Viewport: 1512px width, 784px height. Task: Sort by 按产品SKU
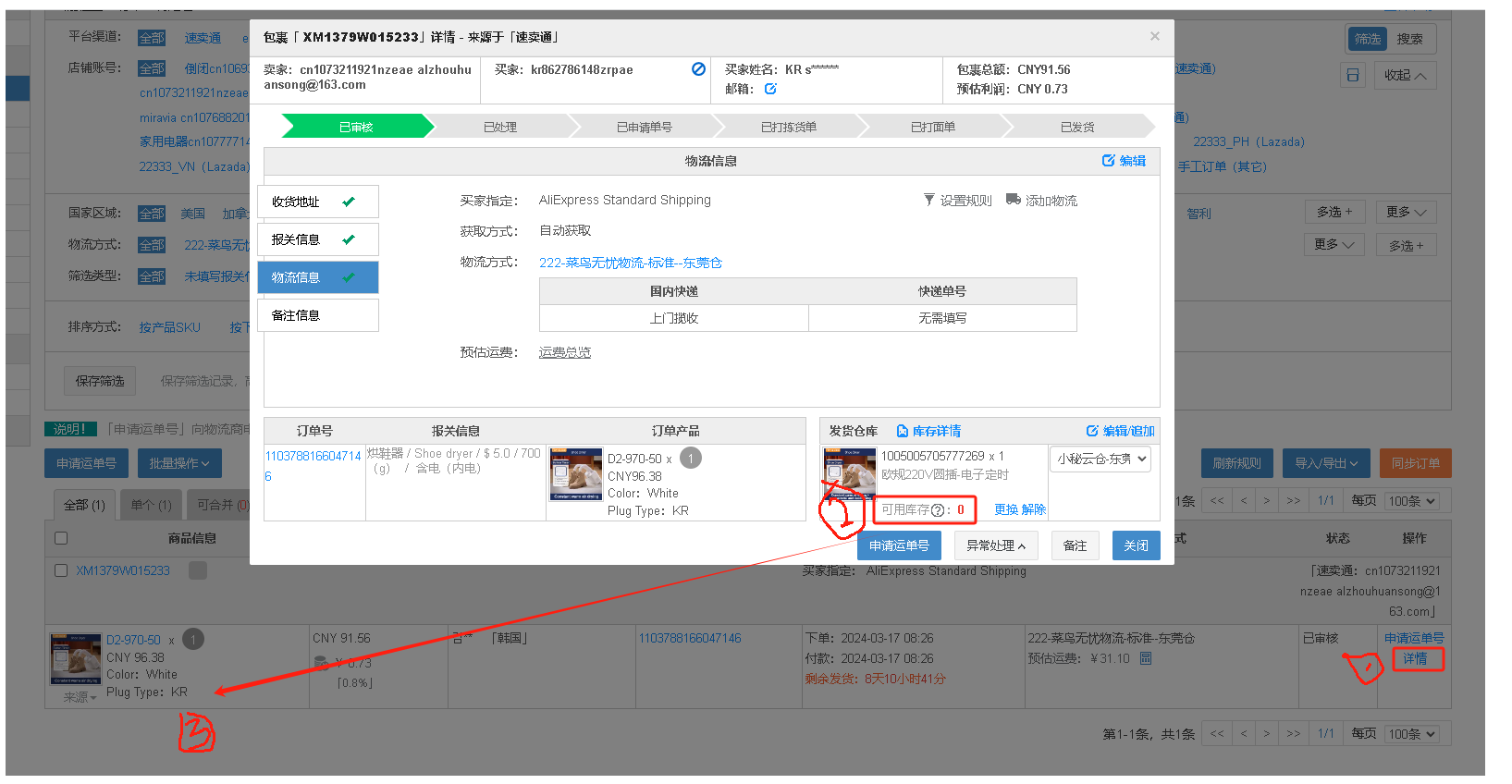(169, 327)
